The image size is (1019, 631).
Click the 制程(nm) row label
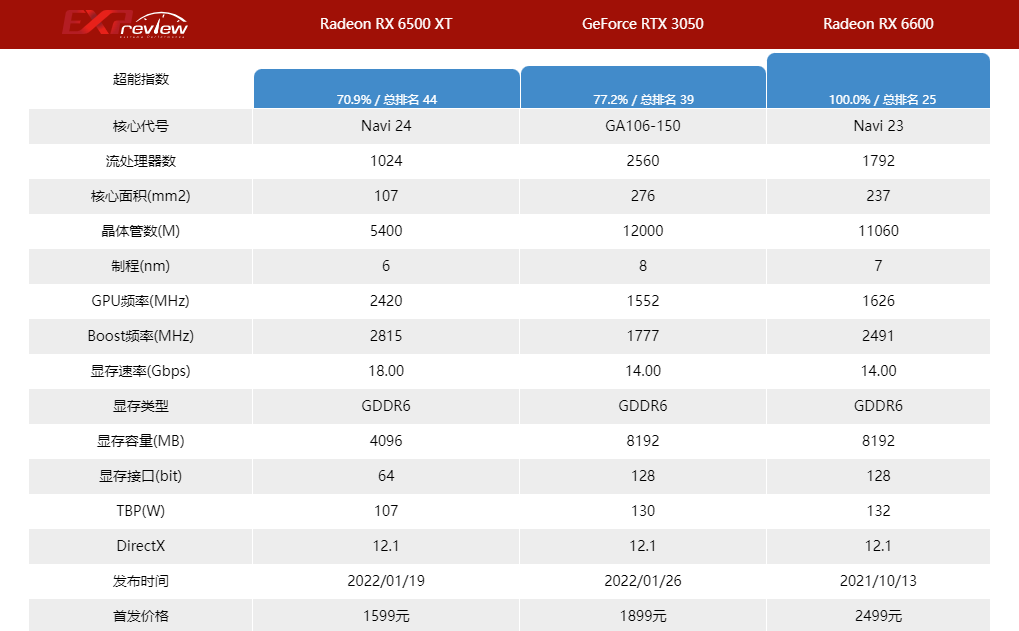point(140,266)
